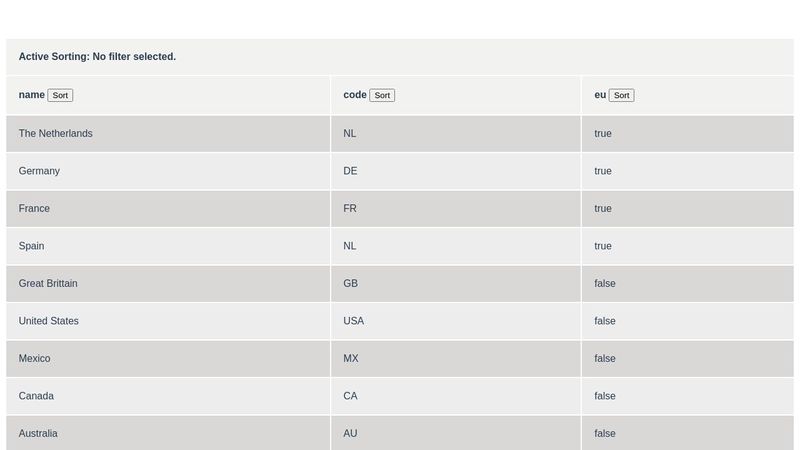Select the USA code cell
The image size is (800, 450).
click(354, 321)
